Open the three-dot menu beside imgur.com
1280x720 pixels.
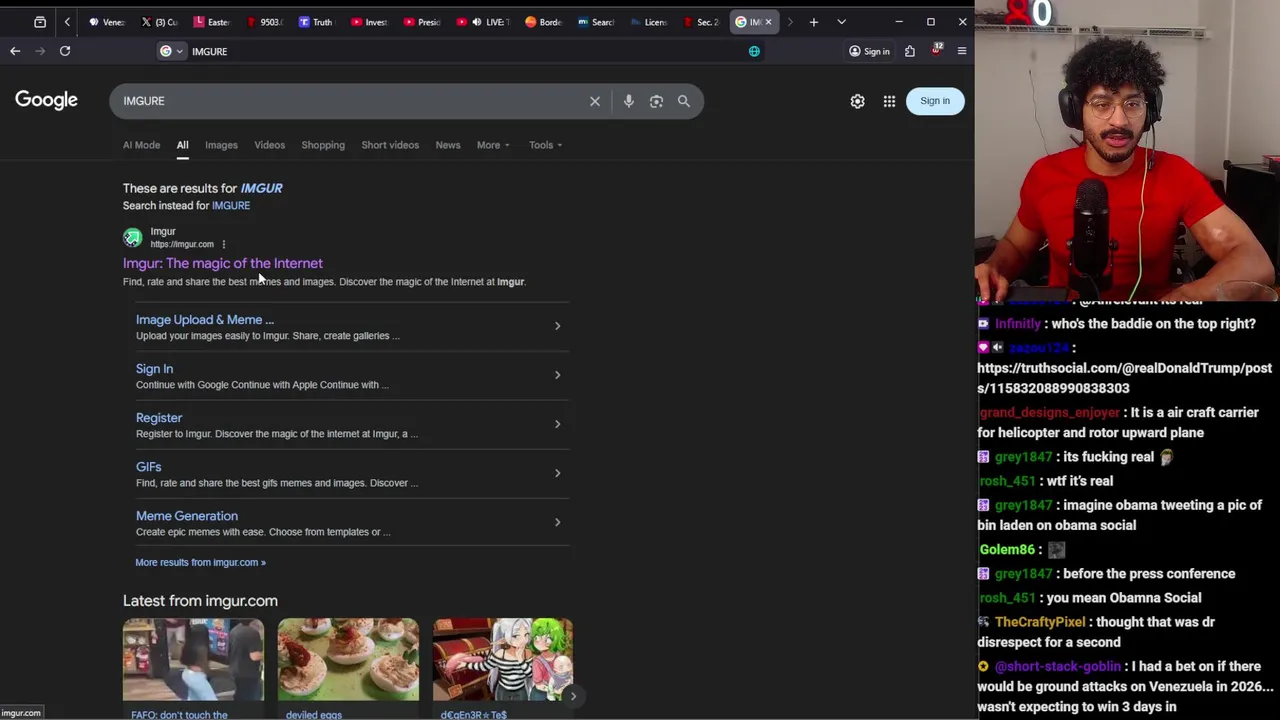click(x=223, y=244)
